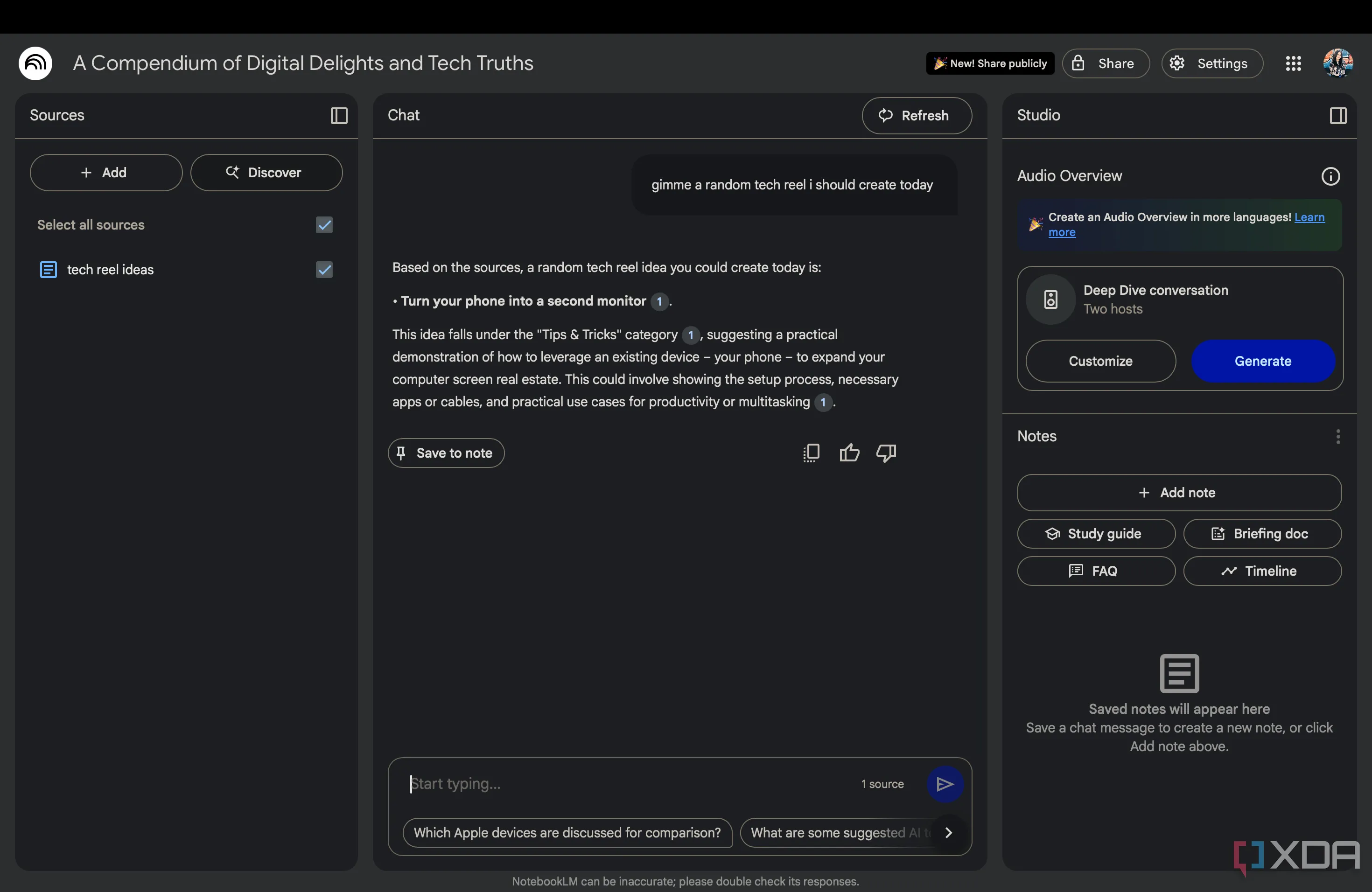Open the Google apps grid
1372x892 pixels.
[x=1293, y=63]
